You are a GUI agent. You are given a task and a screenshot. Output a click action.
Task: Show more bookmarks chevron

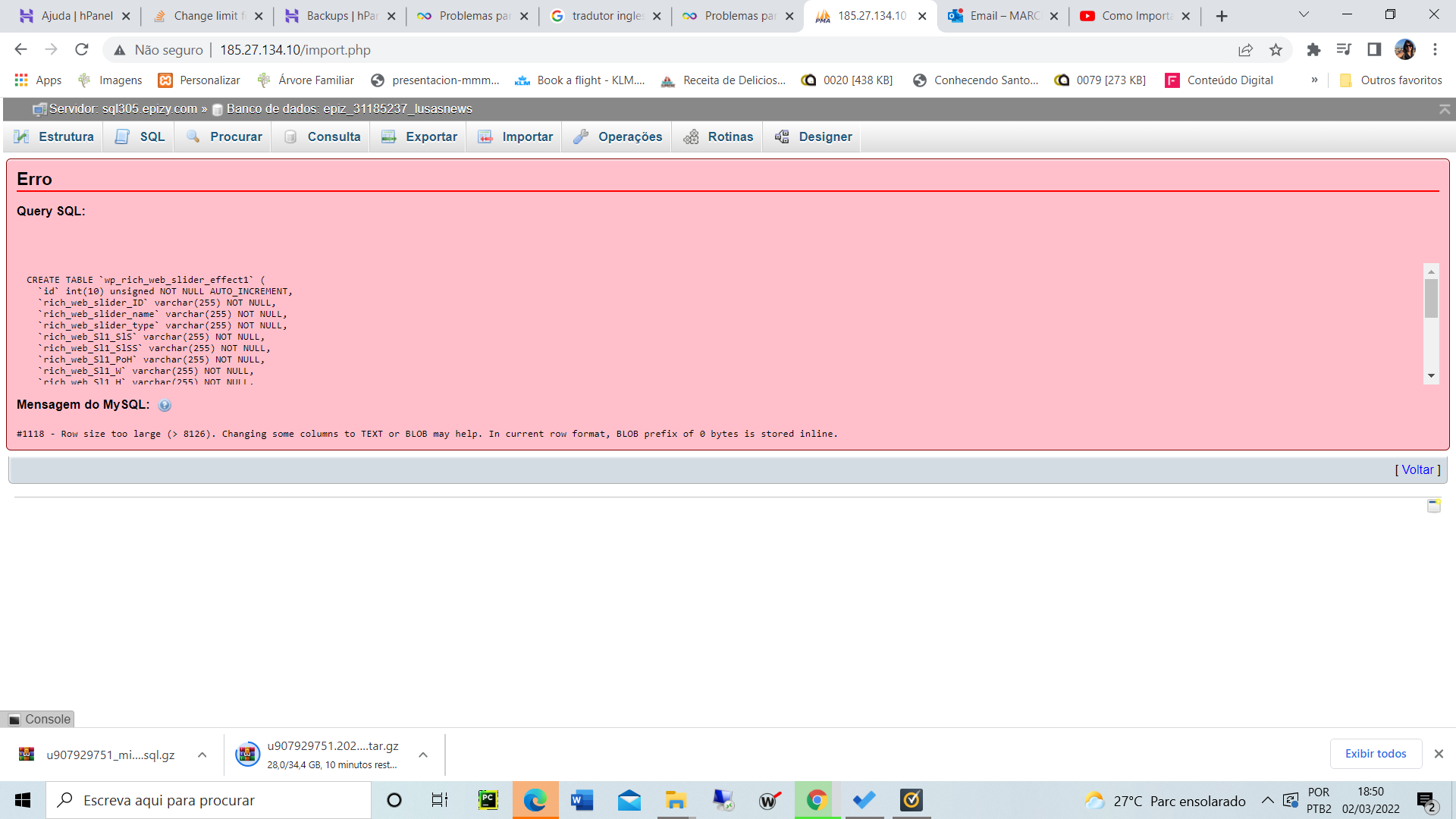point(1314,80)
